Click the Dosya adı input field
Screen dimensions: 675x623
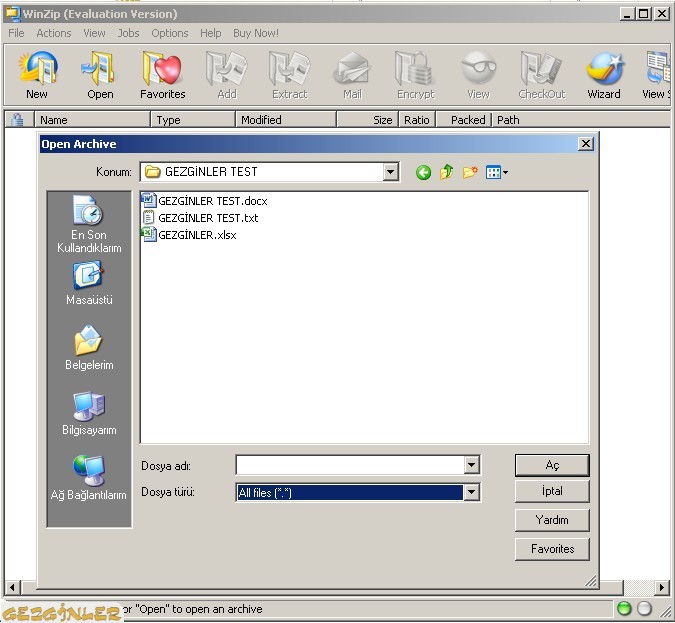coord(350,465)
